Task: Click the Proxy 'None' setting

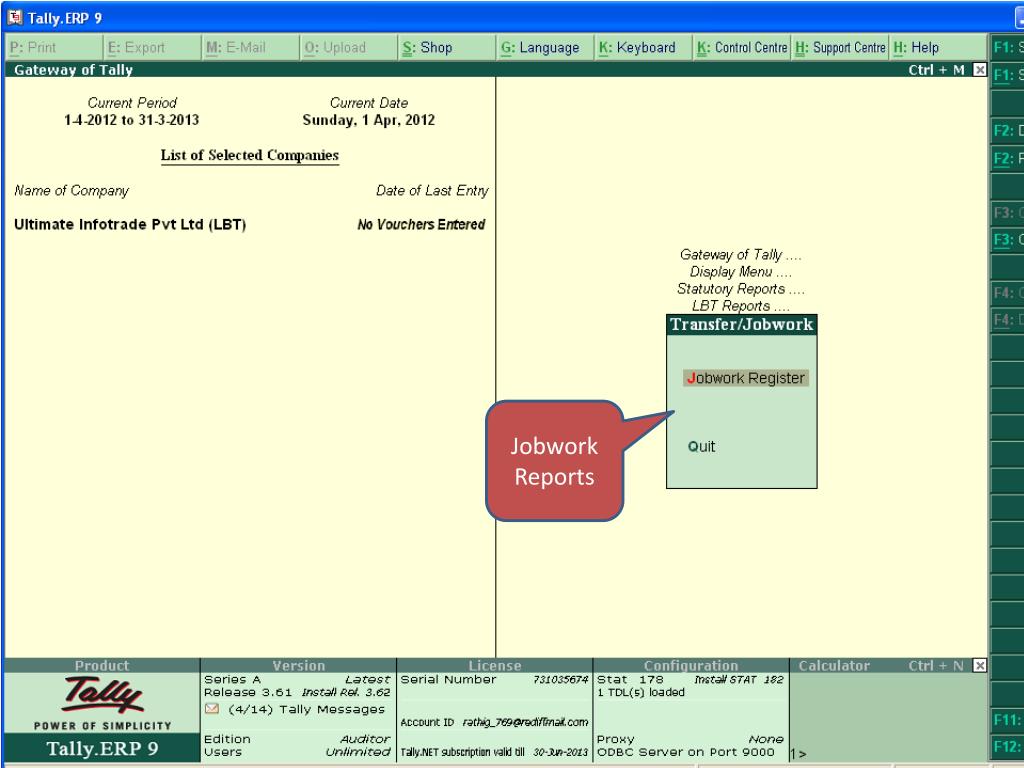Action: (x=766, y=739)
